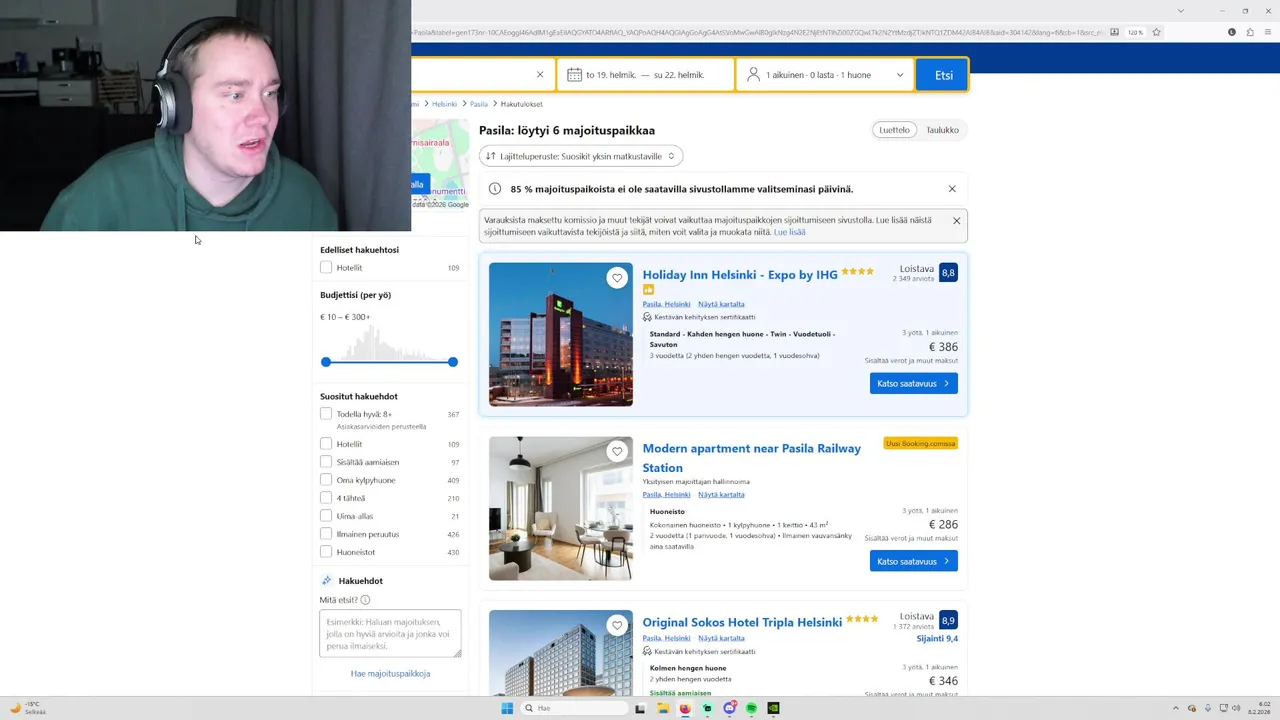Click budget slider maximum handle
This screenshot has width=1280, height=720.
(453, 362)
